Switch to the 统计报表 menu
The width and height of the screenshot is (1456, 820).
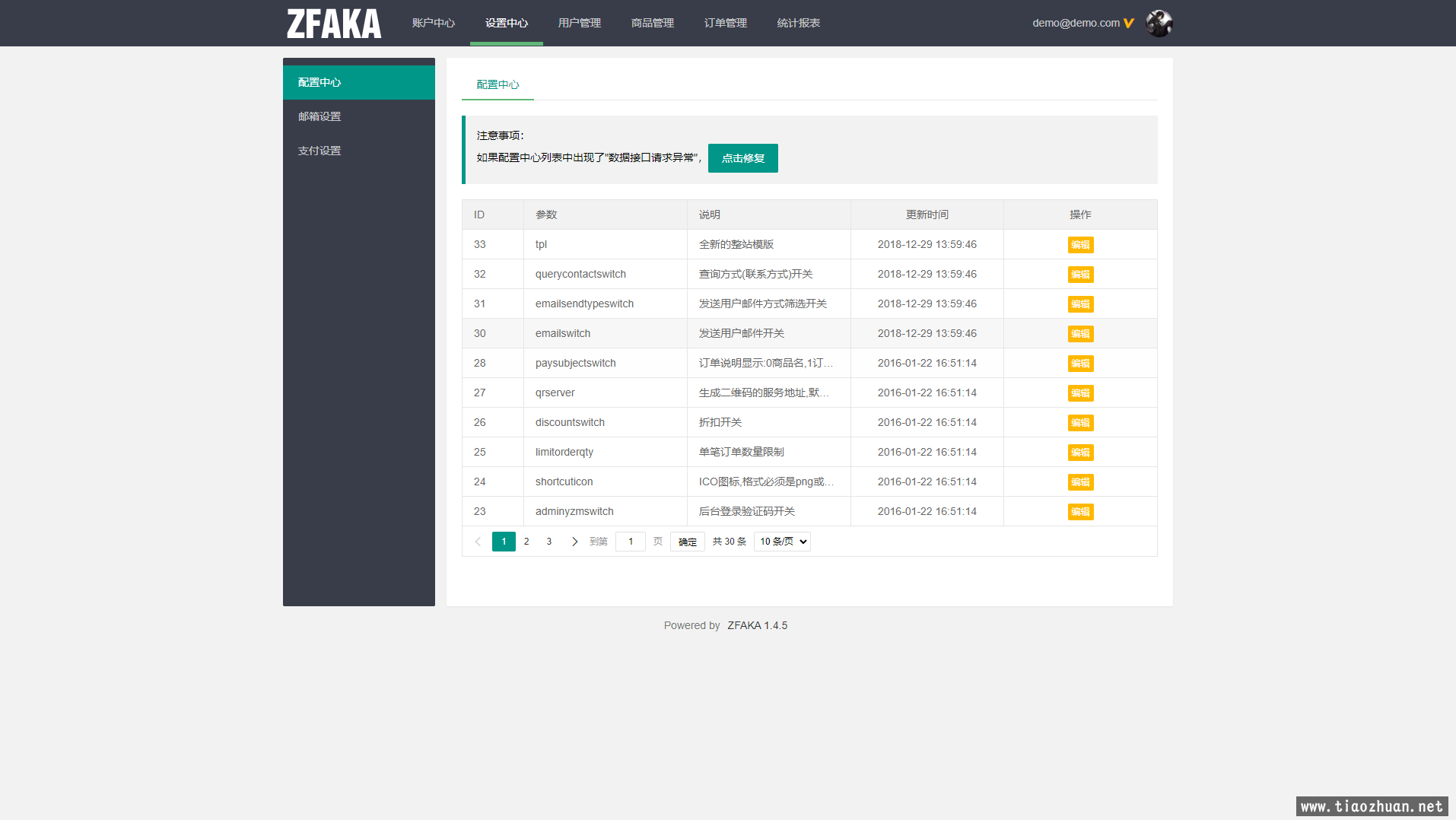pyautogui.click(x=798, y=23)
